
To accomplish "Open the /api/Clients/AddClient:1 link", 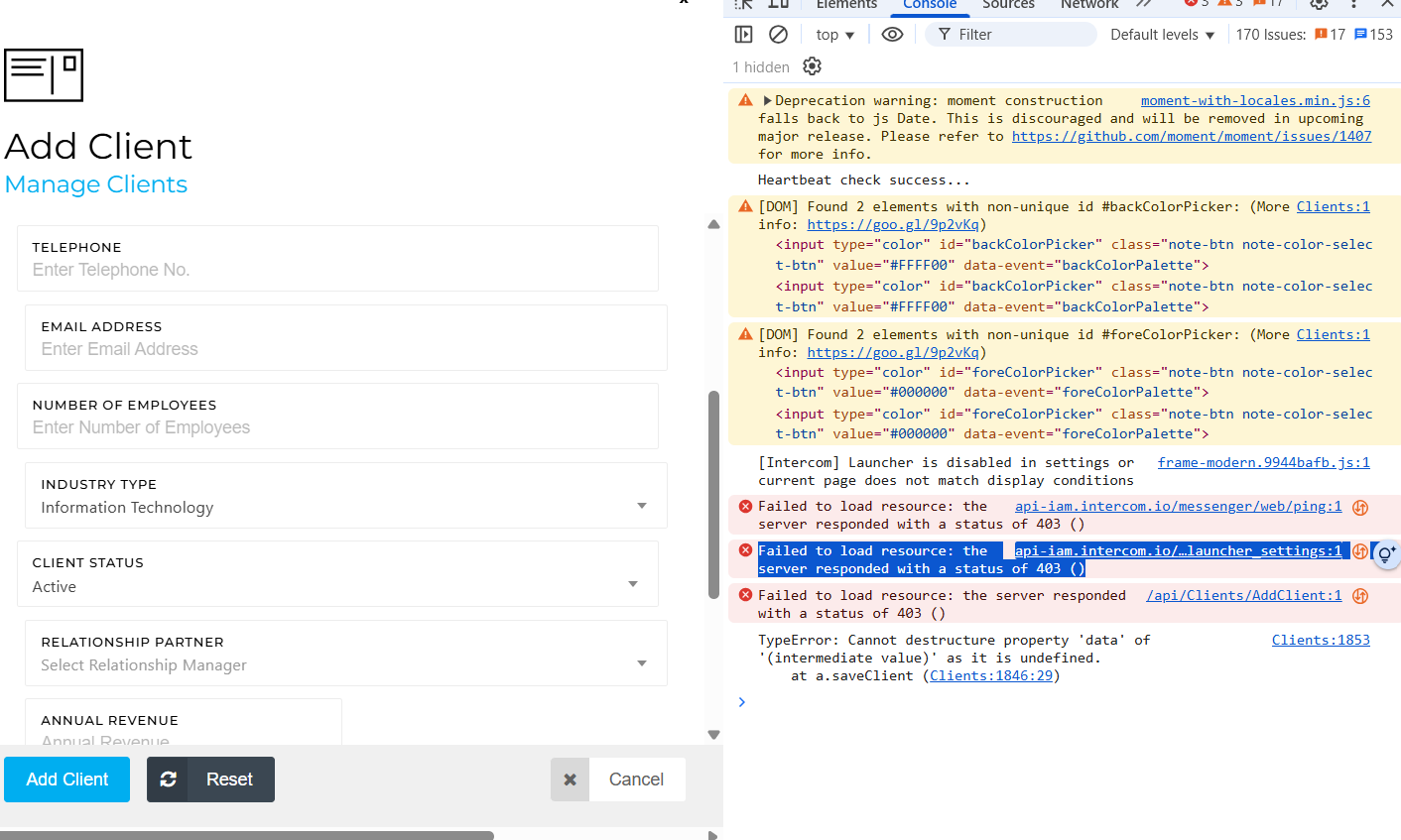I will (1243, 596).
